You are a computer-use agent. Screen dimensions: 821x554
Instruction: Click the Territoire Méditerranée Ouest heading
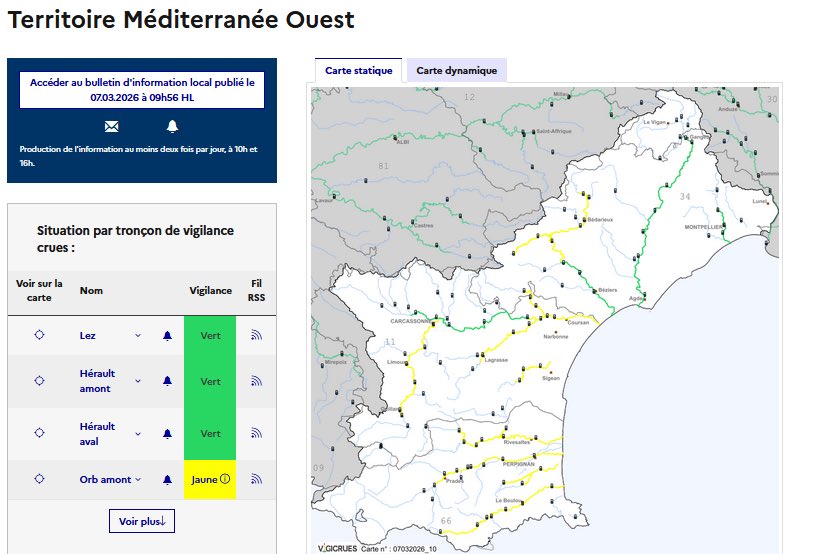tap(181, 20)
